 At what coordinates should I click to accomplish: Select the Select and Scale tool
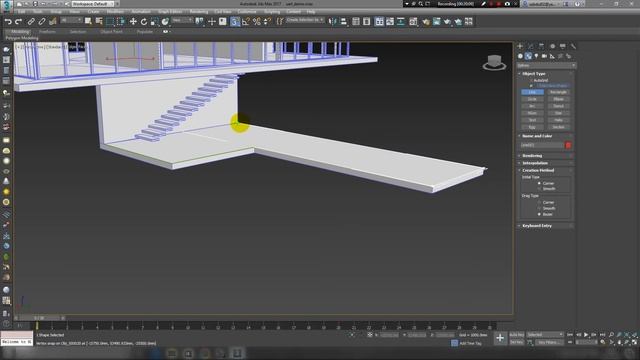[154, 21]
